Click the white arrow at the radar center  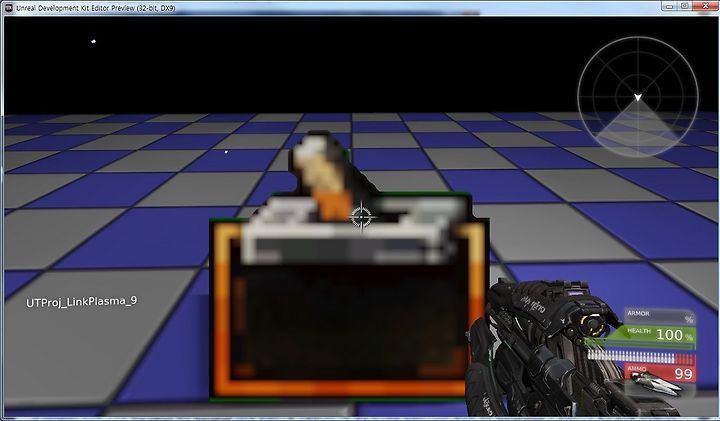coord(638,97)
